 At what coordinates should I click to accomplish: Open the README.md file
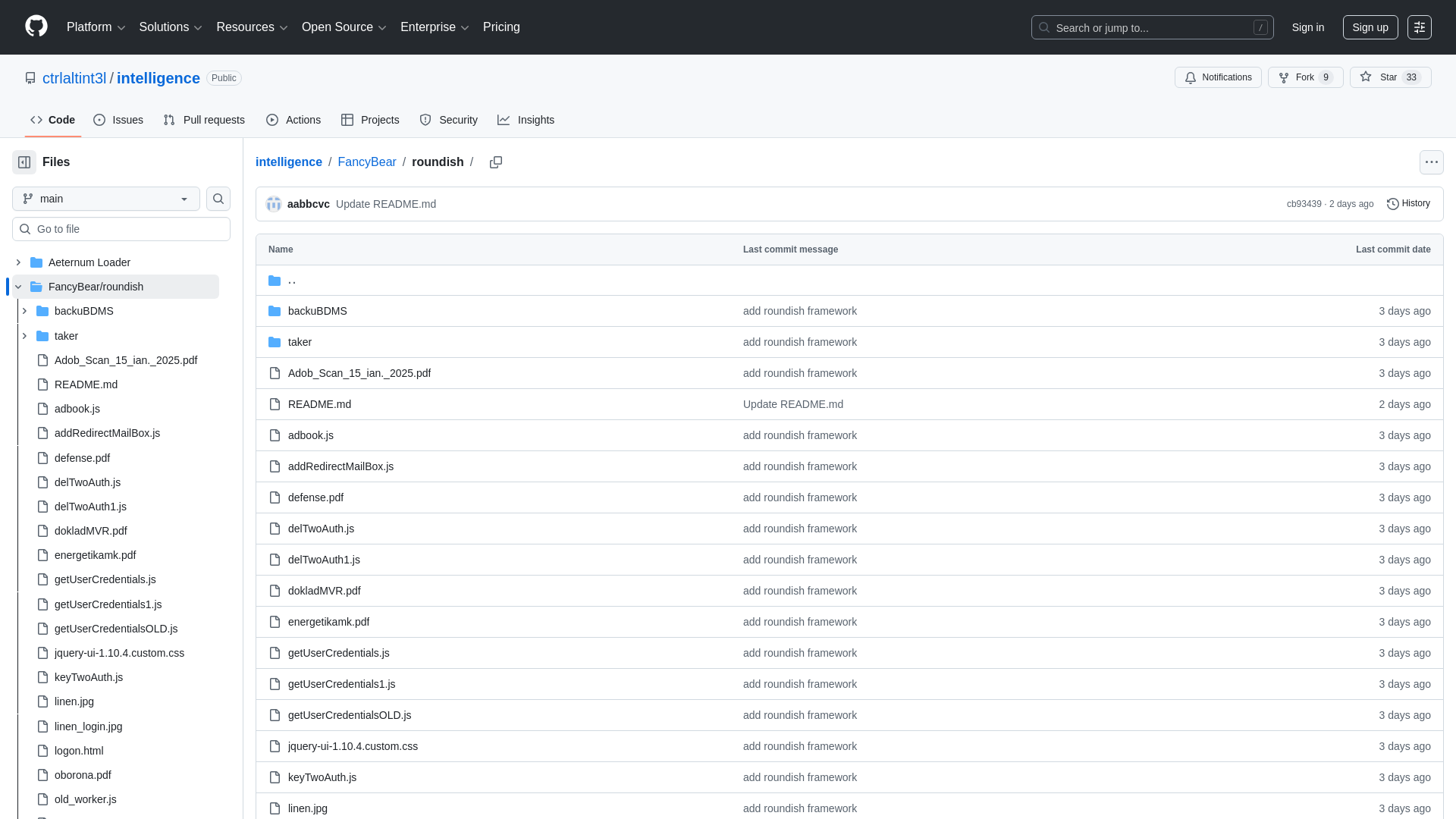[319, 404]
